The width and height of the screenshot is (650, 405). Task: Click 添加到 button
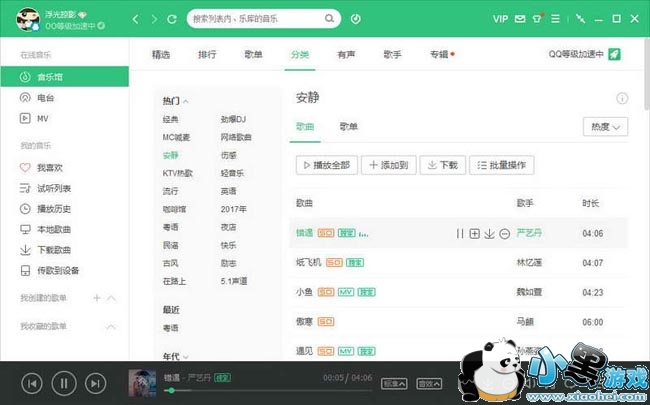tap(388, 165)
